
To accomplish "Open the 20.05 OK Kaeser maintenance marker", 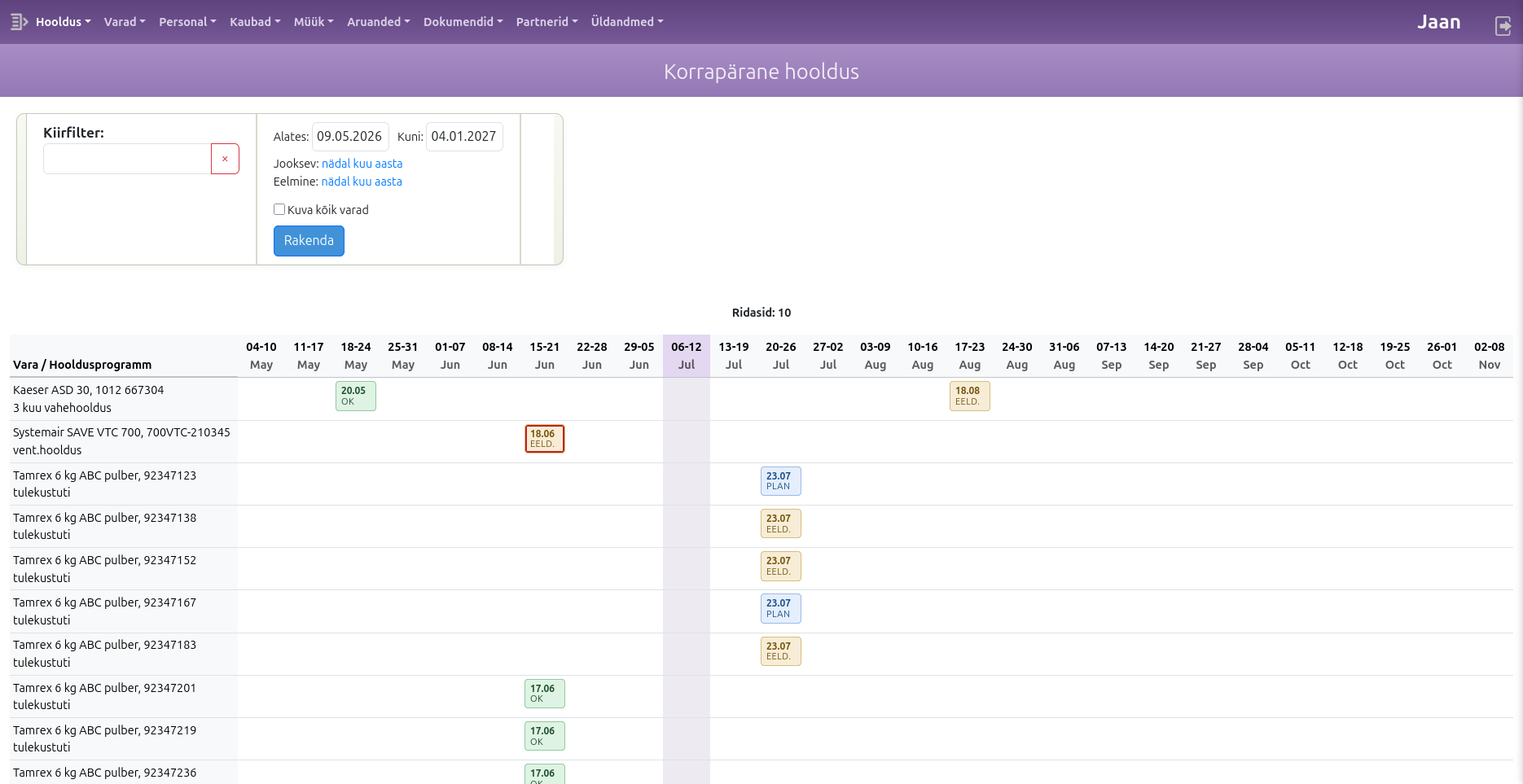I will (x=356, y=396).
